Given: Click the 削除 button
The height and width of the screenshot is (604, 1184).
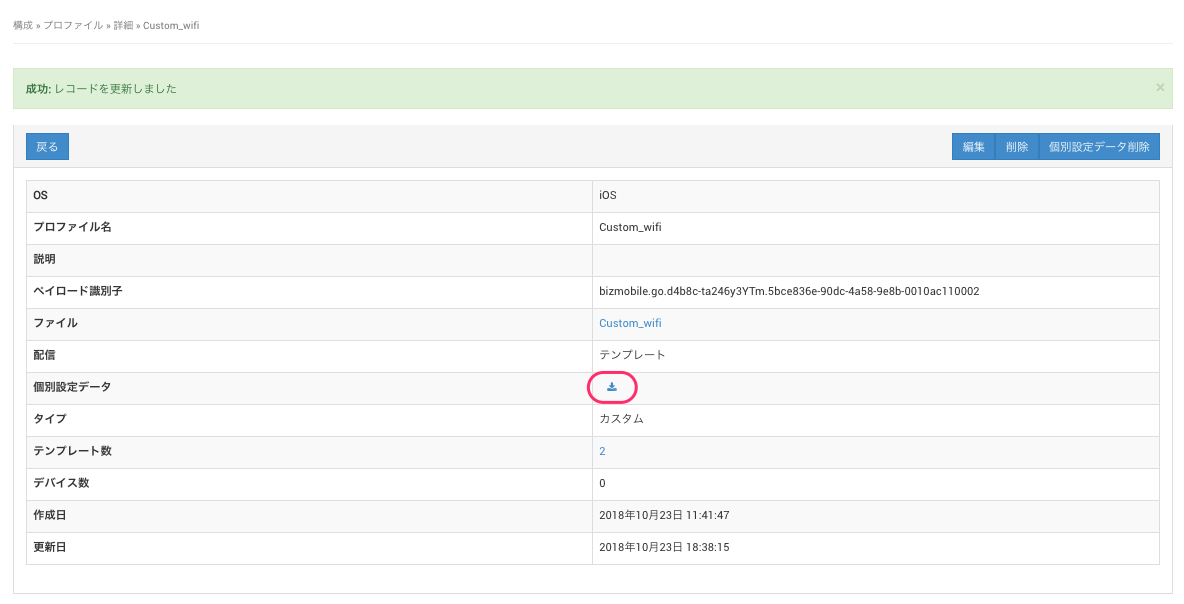Looking at the screenshot, I should pos(1017,147).
